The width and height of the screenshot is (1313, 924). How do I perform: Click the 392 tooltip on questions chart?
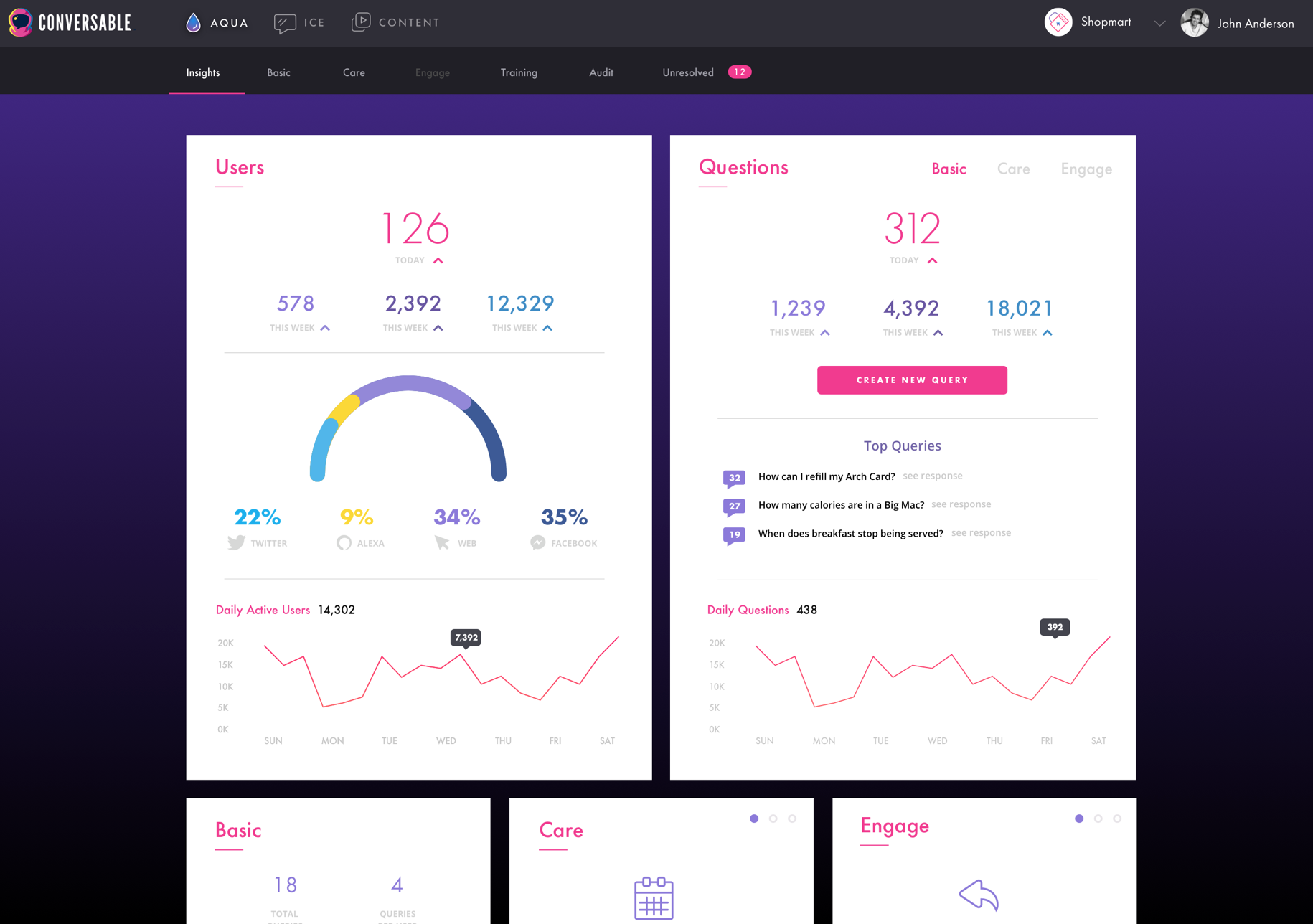click(1055, 628)
